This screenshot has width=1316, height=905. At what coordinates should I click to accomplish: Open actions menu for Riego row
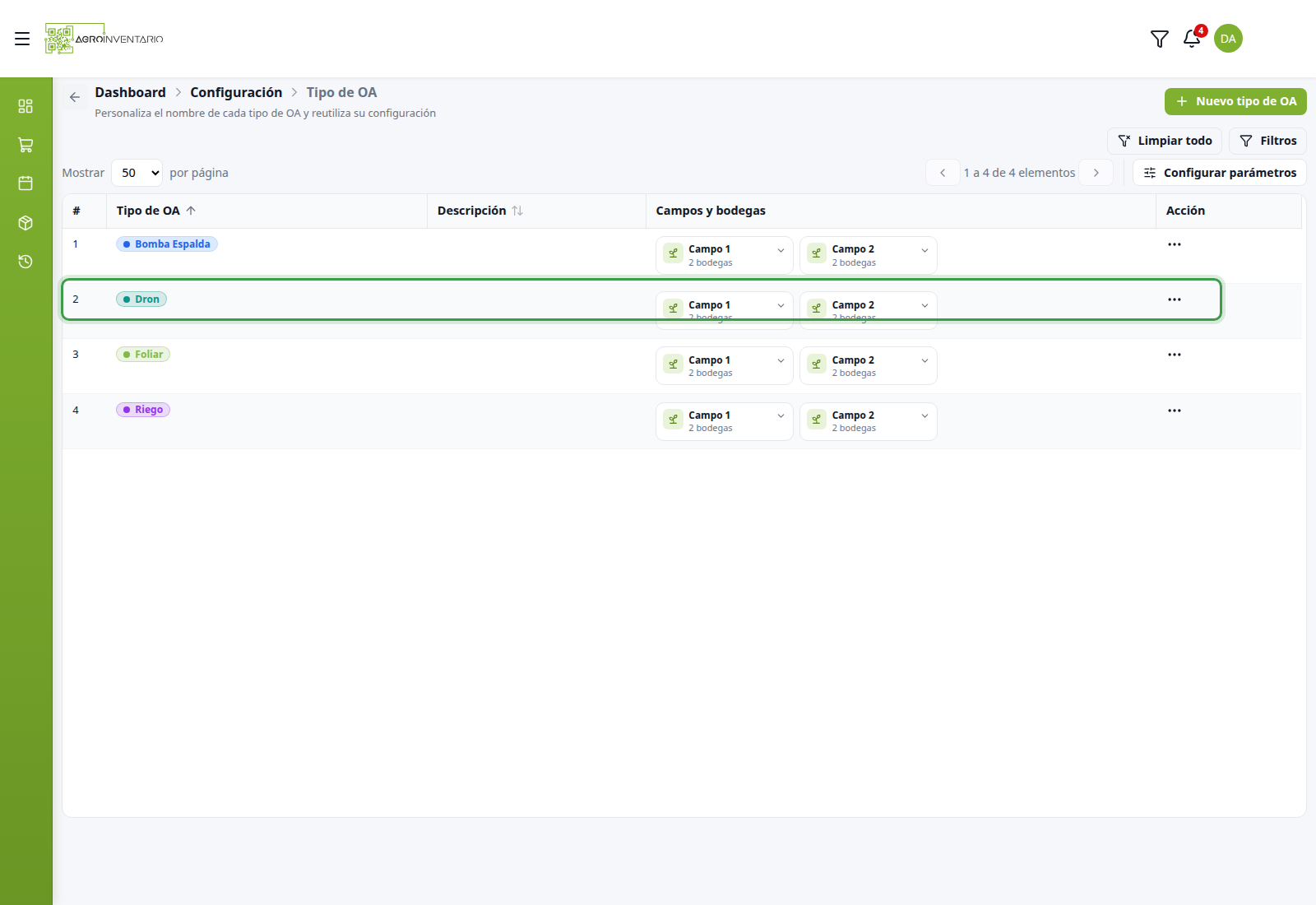(x=1175, y=411)
